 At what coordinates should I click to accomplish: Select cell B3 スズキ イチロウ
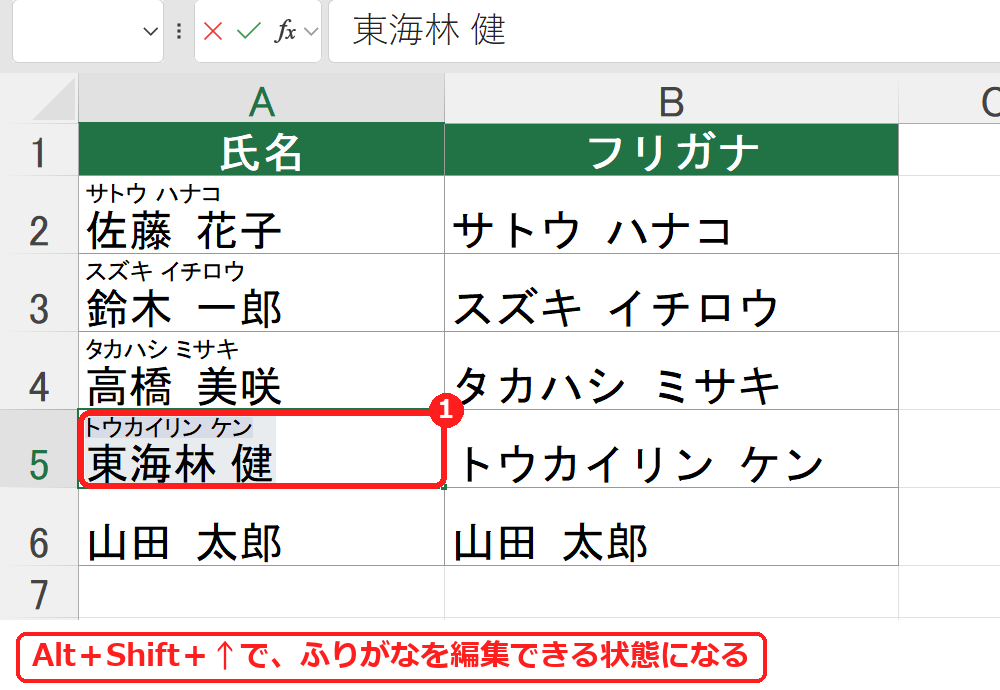pos(672,293)
